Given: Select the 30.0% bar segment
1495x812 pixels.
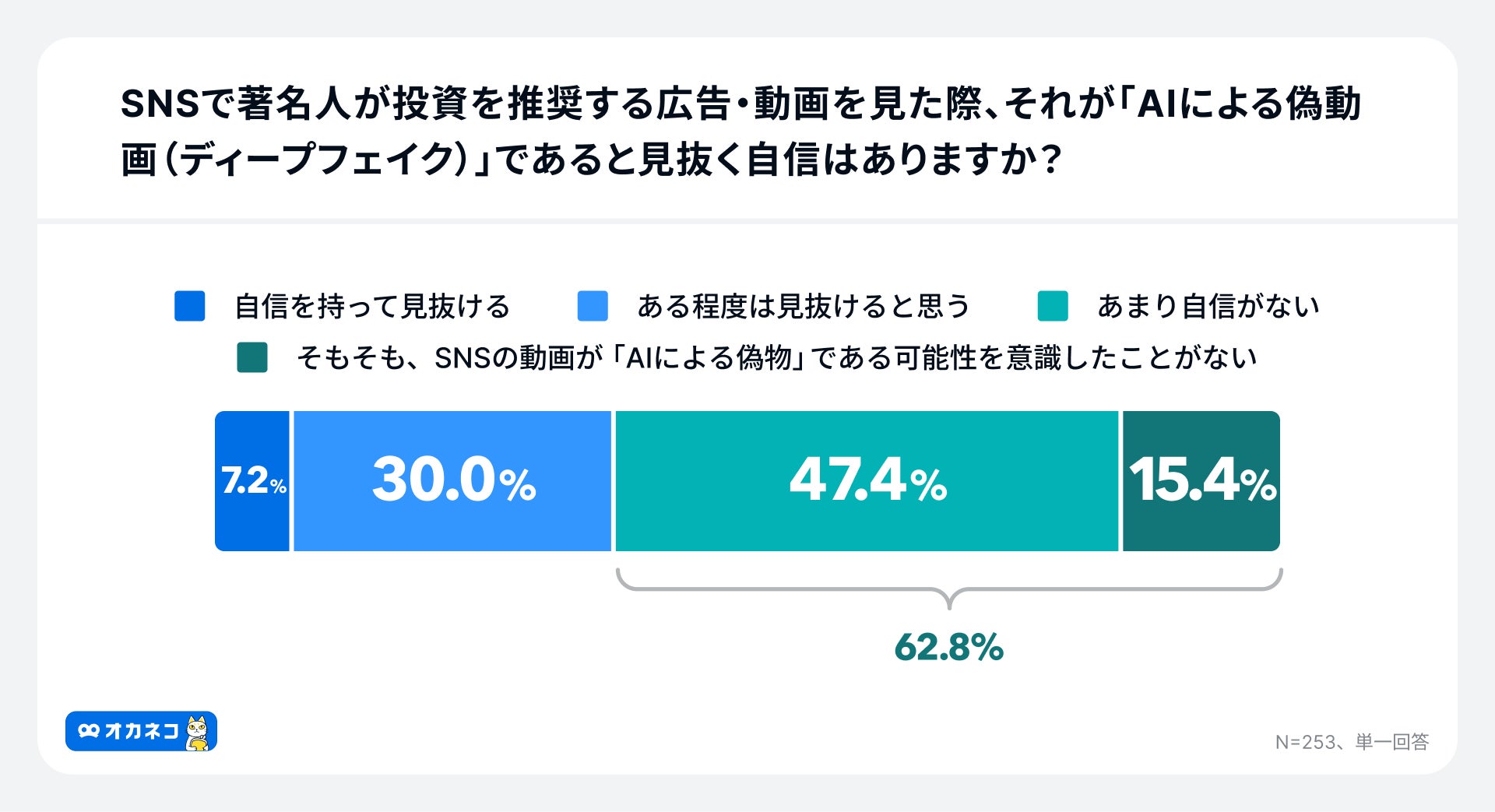Looking at the screenshot, I should click(x=452, y=481).
